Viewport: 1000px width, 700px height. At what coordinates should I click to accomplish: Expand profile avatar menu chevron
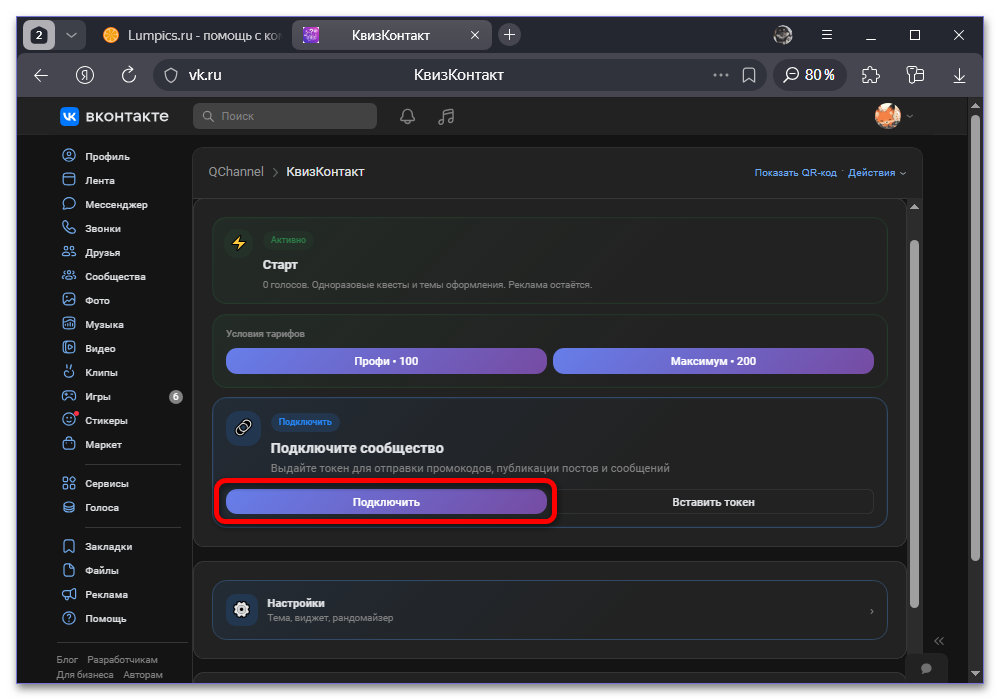(910, 116)
